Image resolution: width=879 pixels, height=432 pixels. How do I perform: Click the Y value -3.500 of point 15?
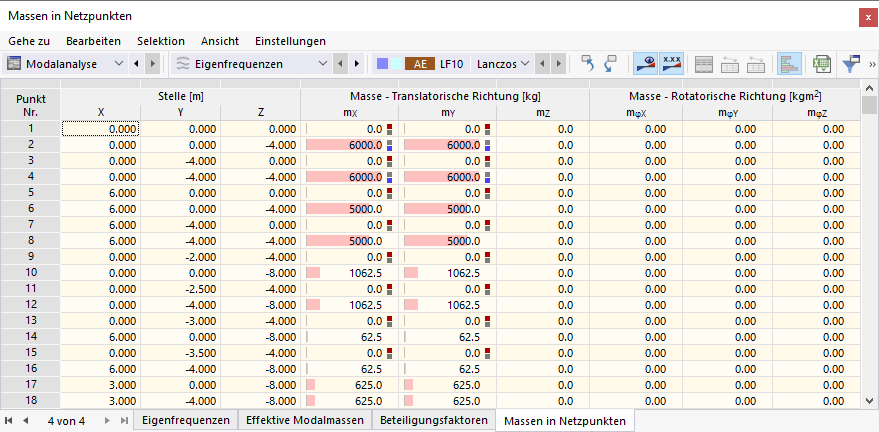point(181,353)
